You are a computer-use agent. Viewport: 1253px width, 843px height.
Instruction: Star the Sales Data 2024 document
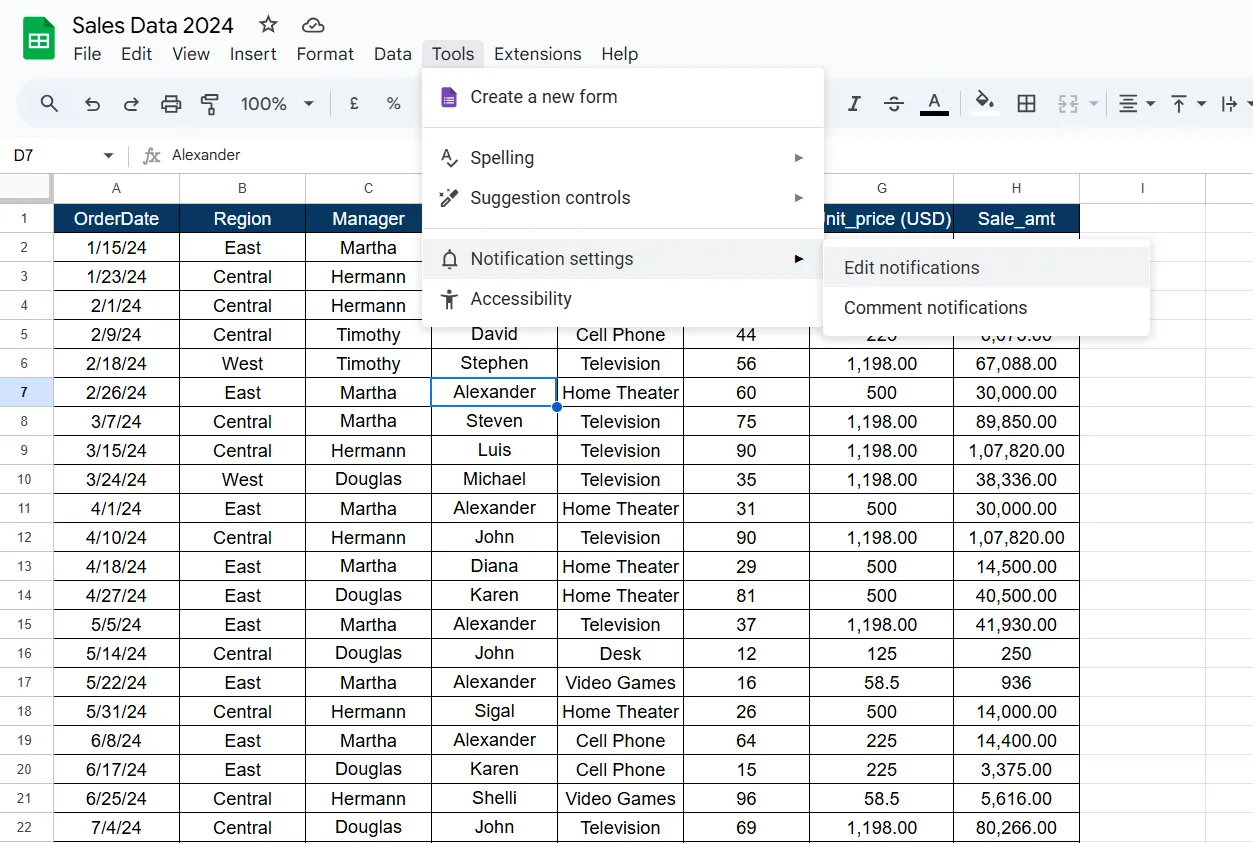tap(269, 25)
